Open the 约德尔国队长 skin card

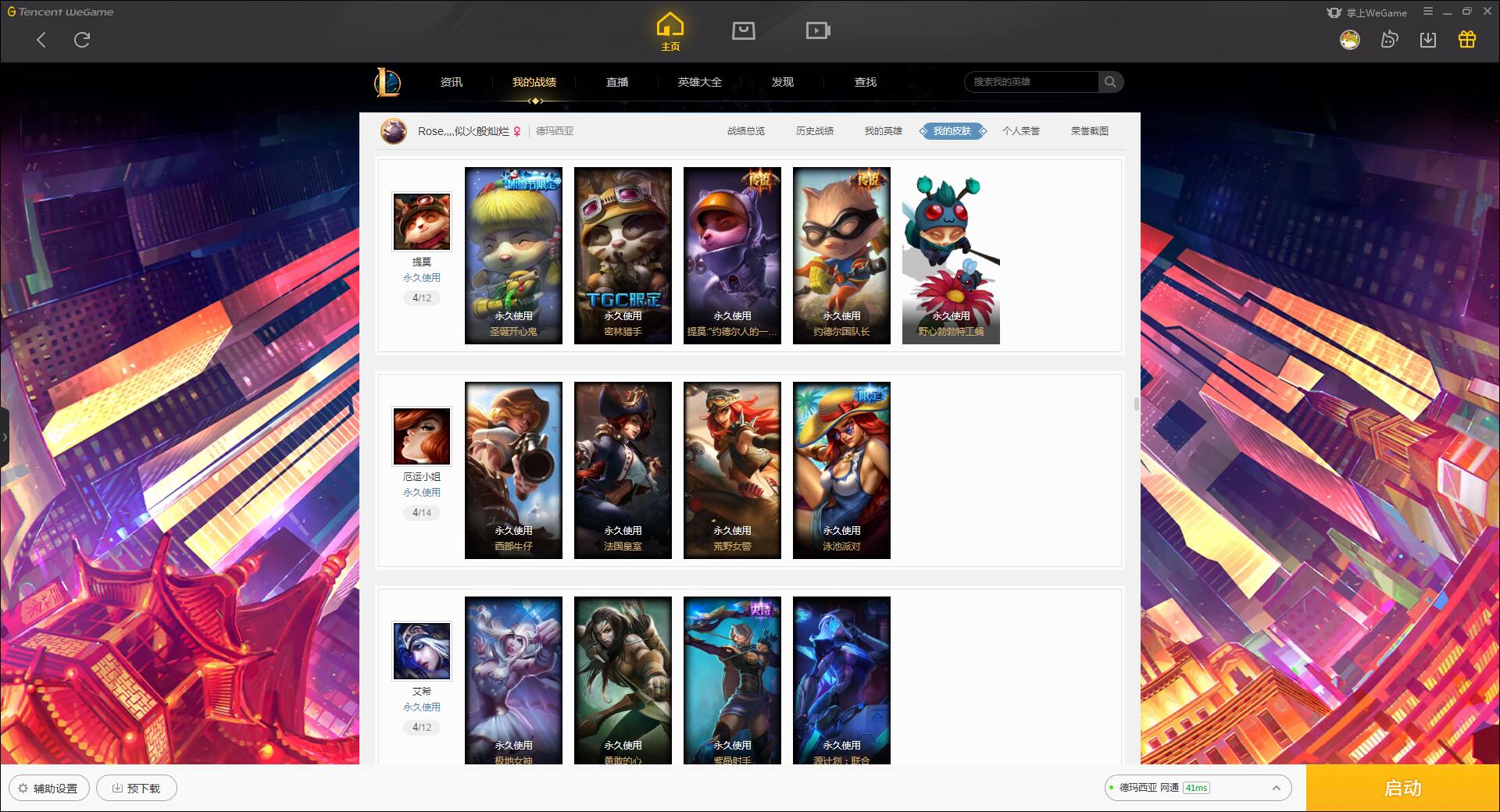click(x=841, y=255)
